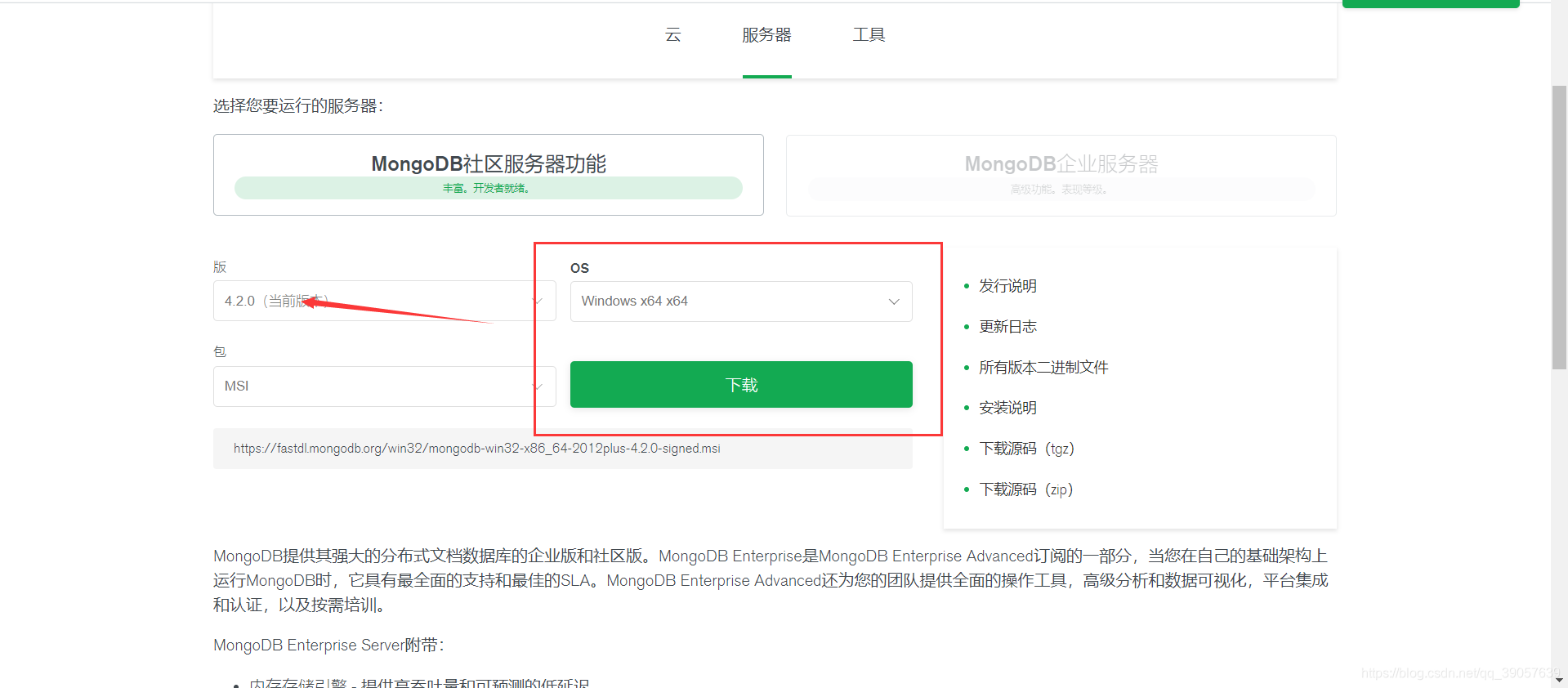Open the OS dropdown showing Windows x64
This screenshot has width=1568, height=688.
point(741,302)
